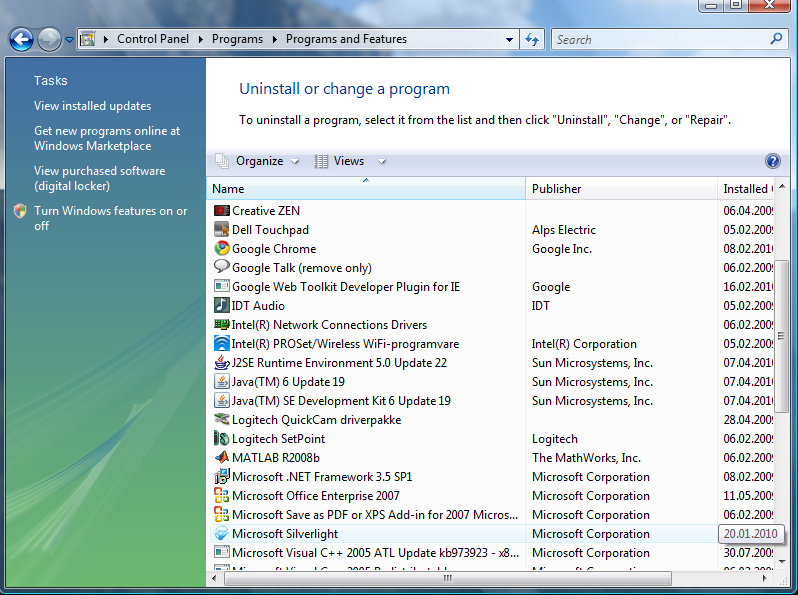The image size is (798, 595).
Task: Select the Google Chrome program name
Action: tap(274, 249)
